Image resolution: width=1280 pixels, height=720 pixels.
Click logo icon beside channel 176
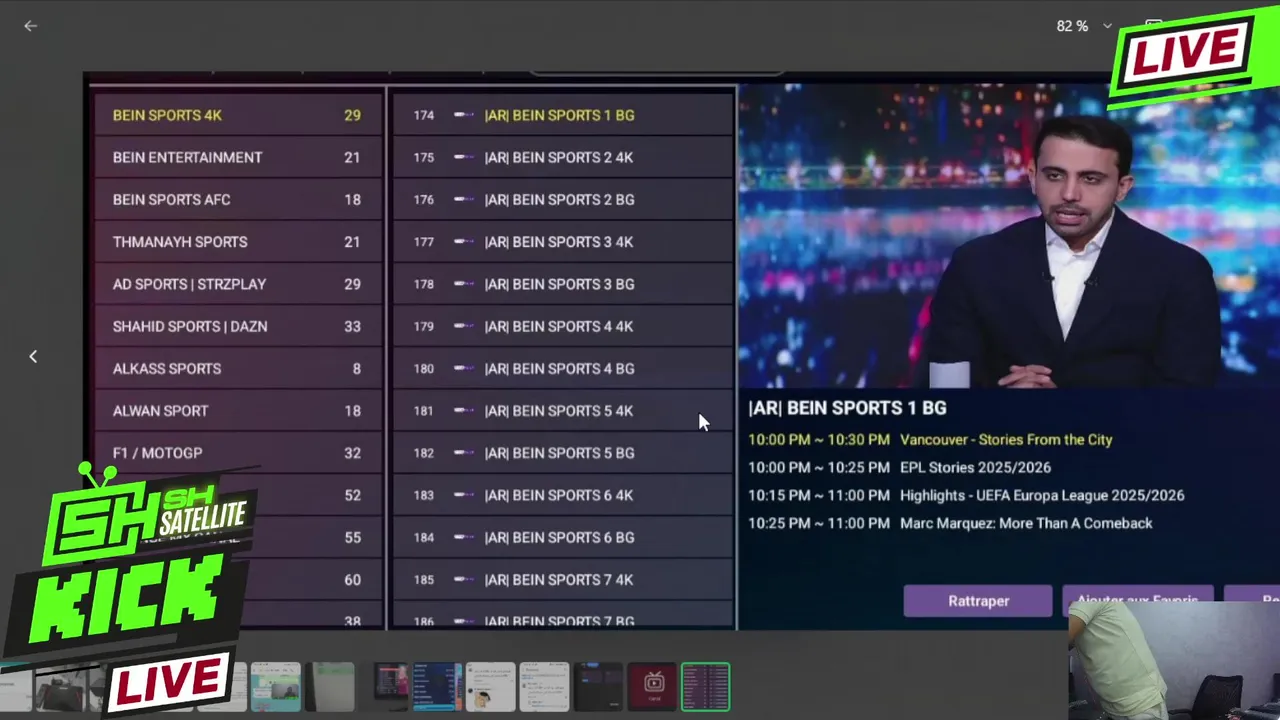(464, 199)
